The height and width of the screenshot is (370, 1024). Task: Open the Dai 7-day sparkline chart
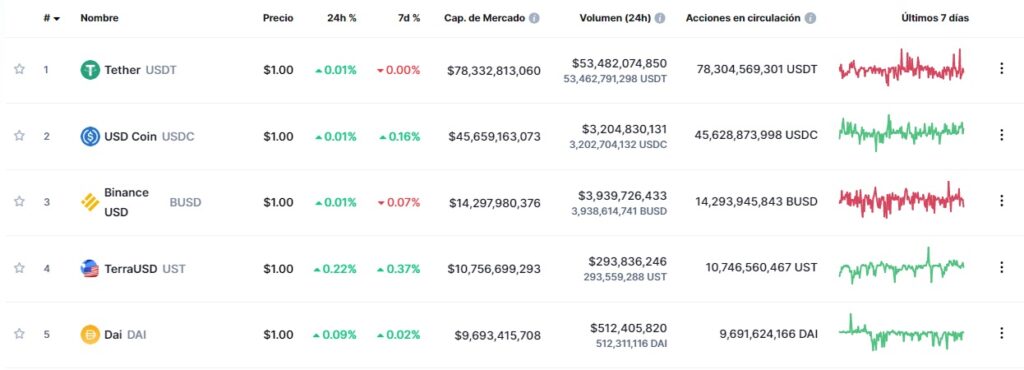(901, 332)
